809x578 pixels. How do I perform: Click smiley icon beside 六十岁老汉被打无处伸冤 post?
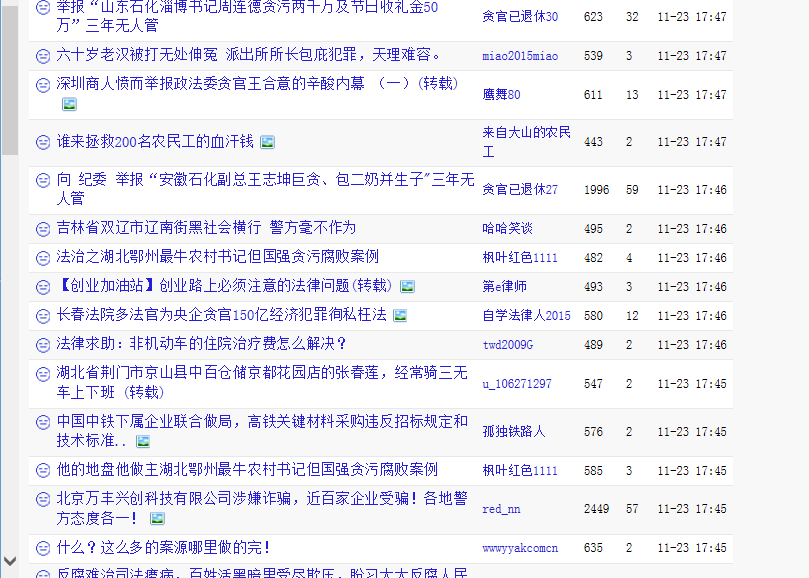[43, 56]
